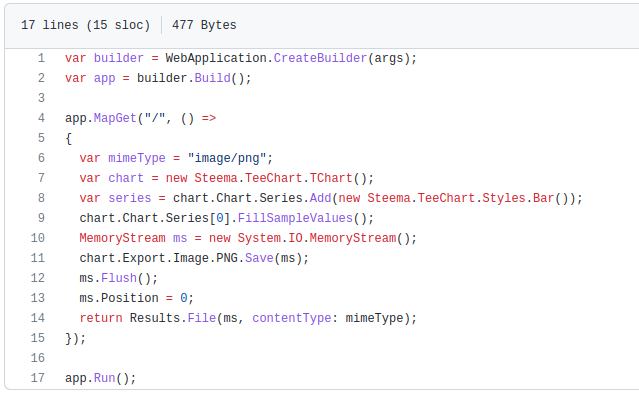Image resolution: width=639 pixels, height=399 pixels.
Task: Click the 'return' keyword
Action: [101, 317]
